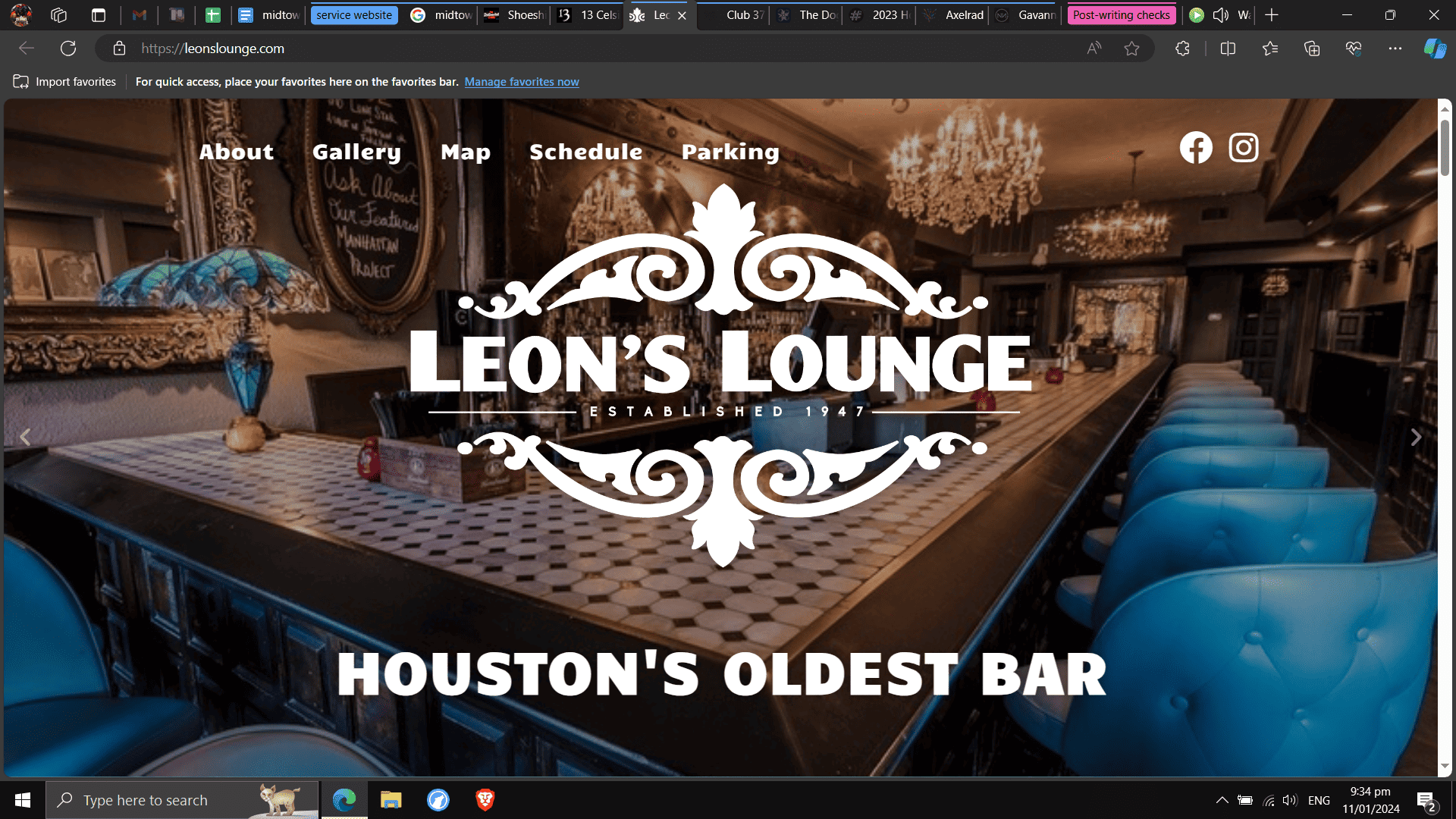Screen dimensions: 1456x819
Task: Toggle Split screen view
Action: tap(1228, 49)
